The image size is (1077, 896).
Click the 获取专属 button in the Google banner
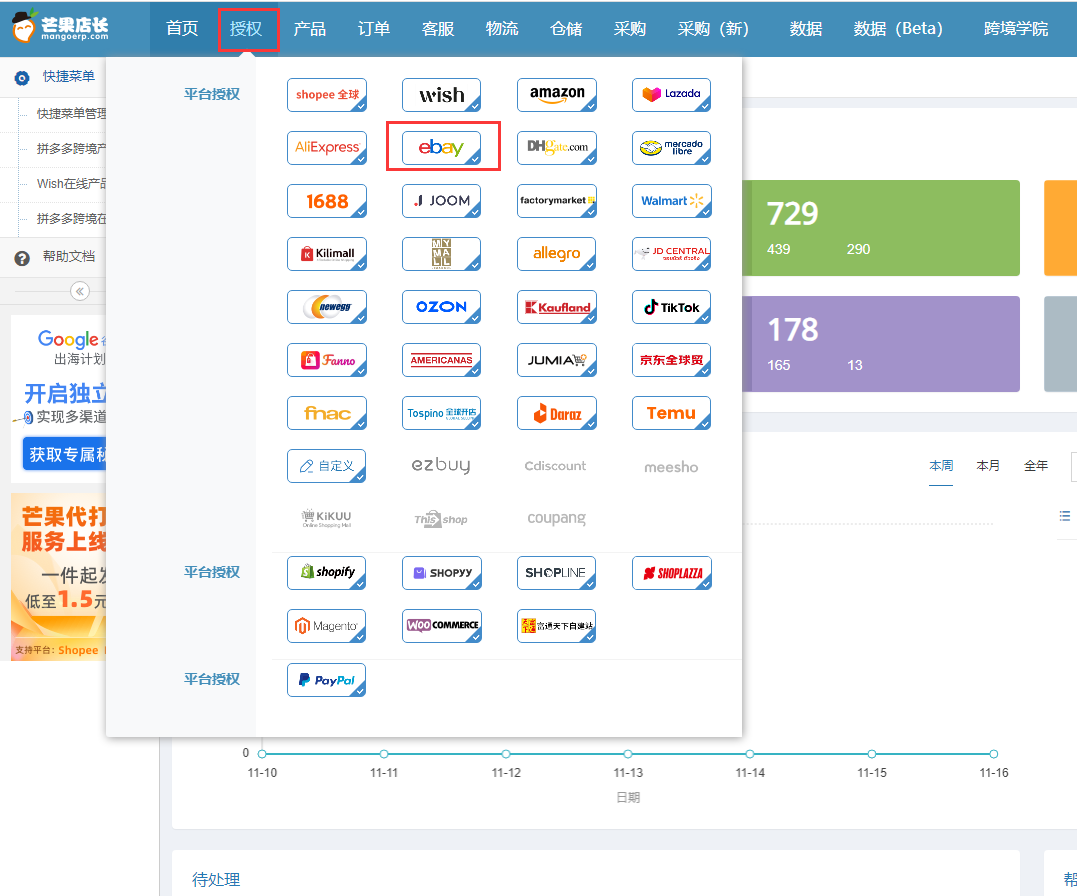[65, 454]
